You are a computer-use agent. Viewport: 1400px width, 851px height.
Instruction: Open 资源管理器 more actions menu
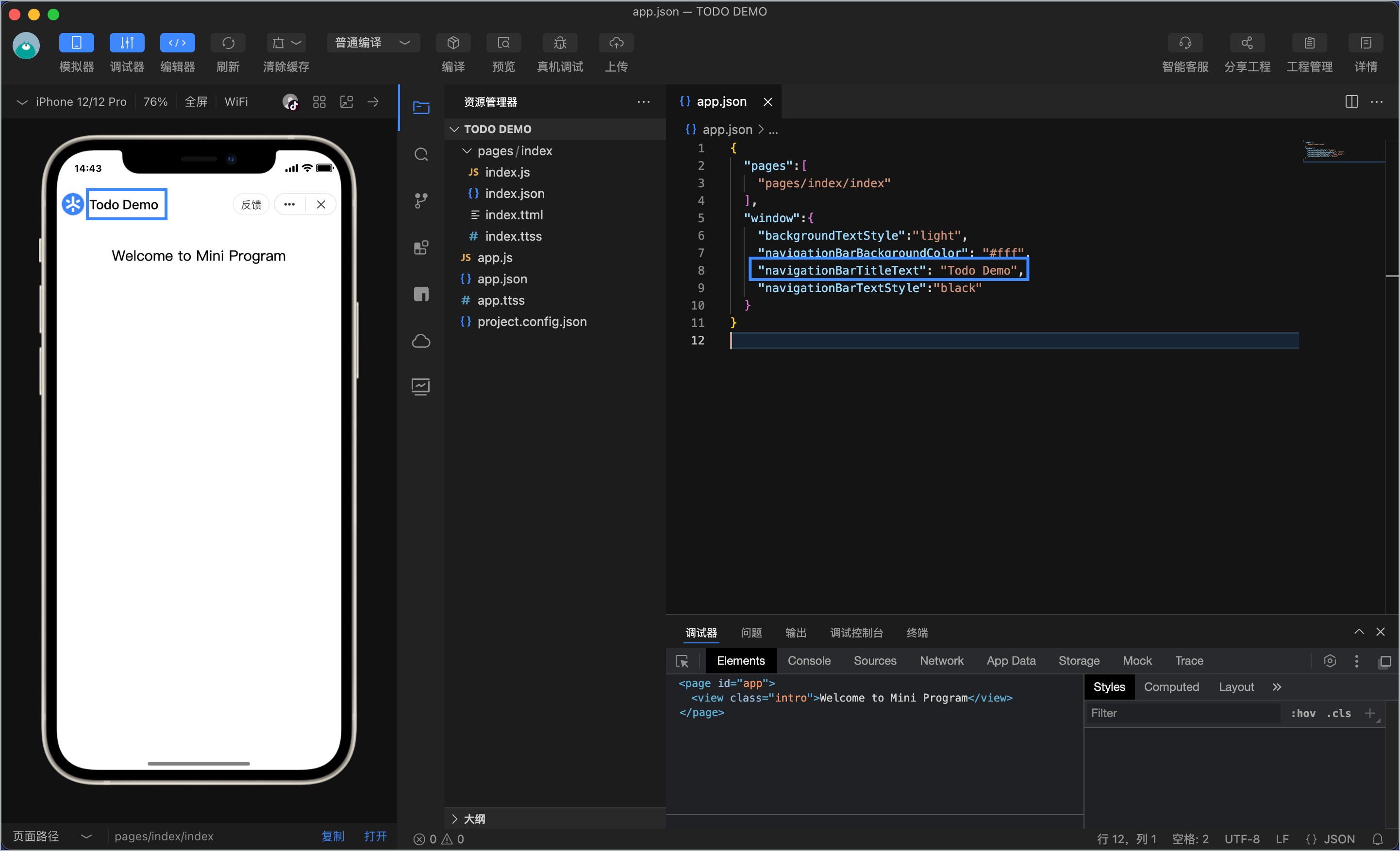[x=644, y=102]
